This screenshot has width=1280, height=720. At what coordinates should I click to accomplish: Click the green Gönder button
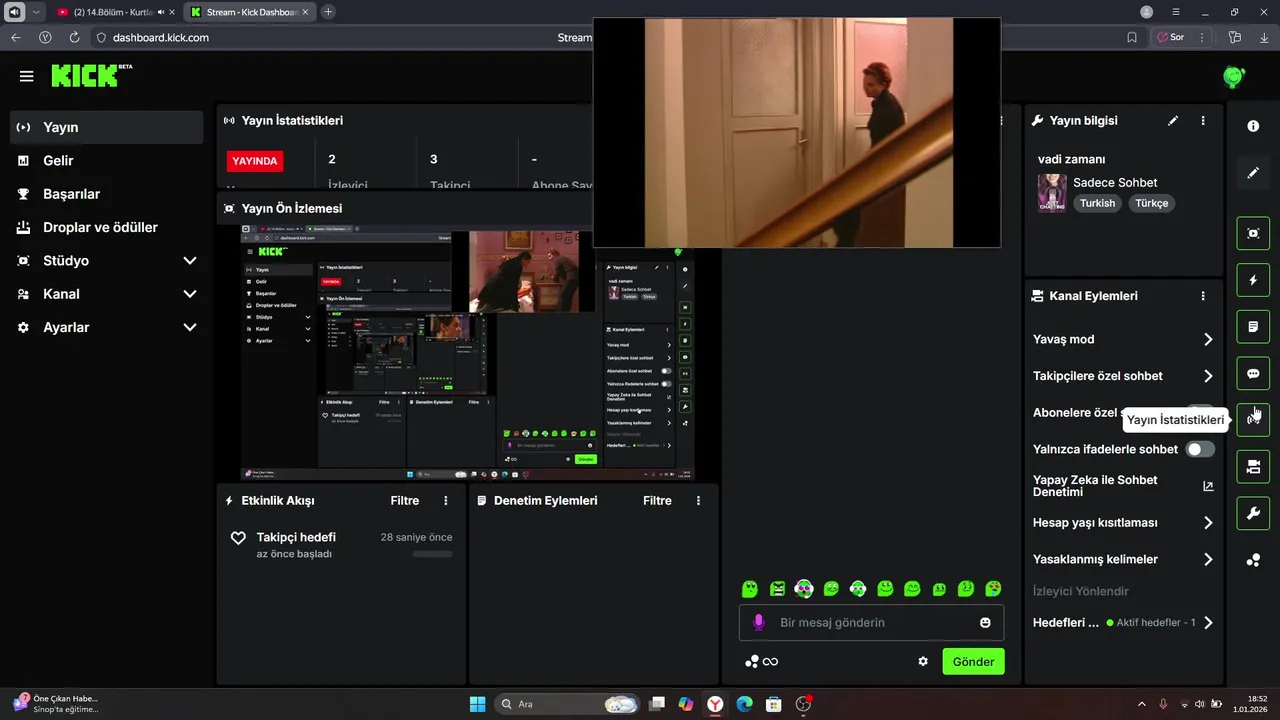coord(973,661)
